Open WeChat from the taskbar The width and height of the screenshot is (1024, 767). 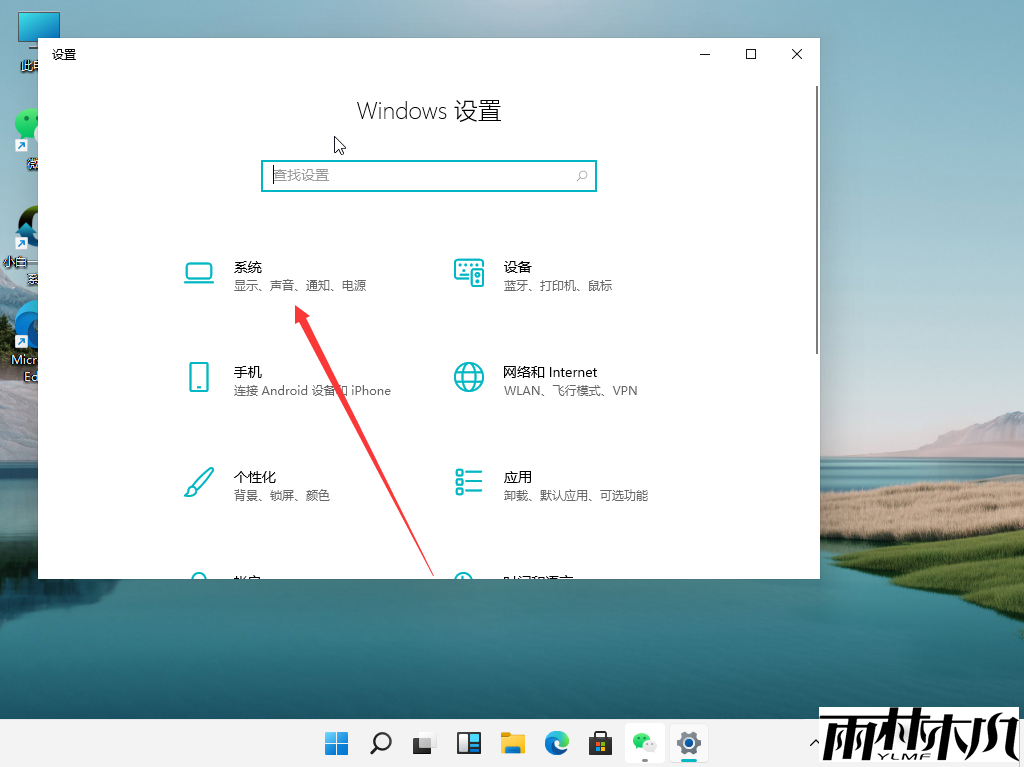pyautogui.click(x=642, y=743)
